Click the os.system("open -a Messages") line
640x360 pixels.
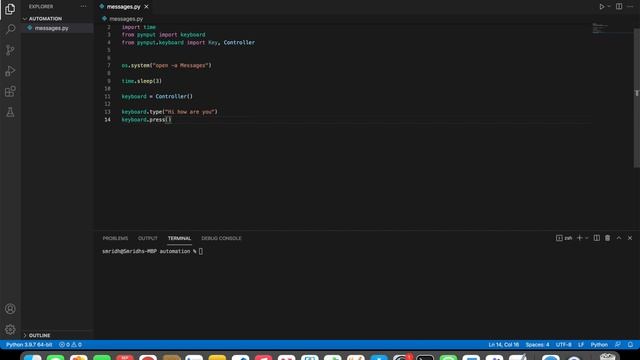pyautogui.click(x=167, y=65)
